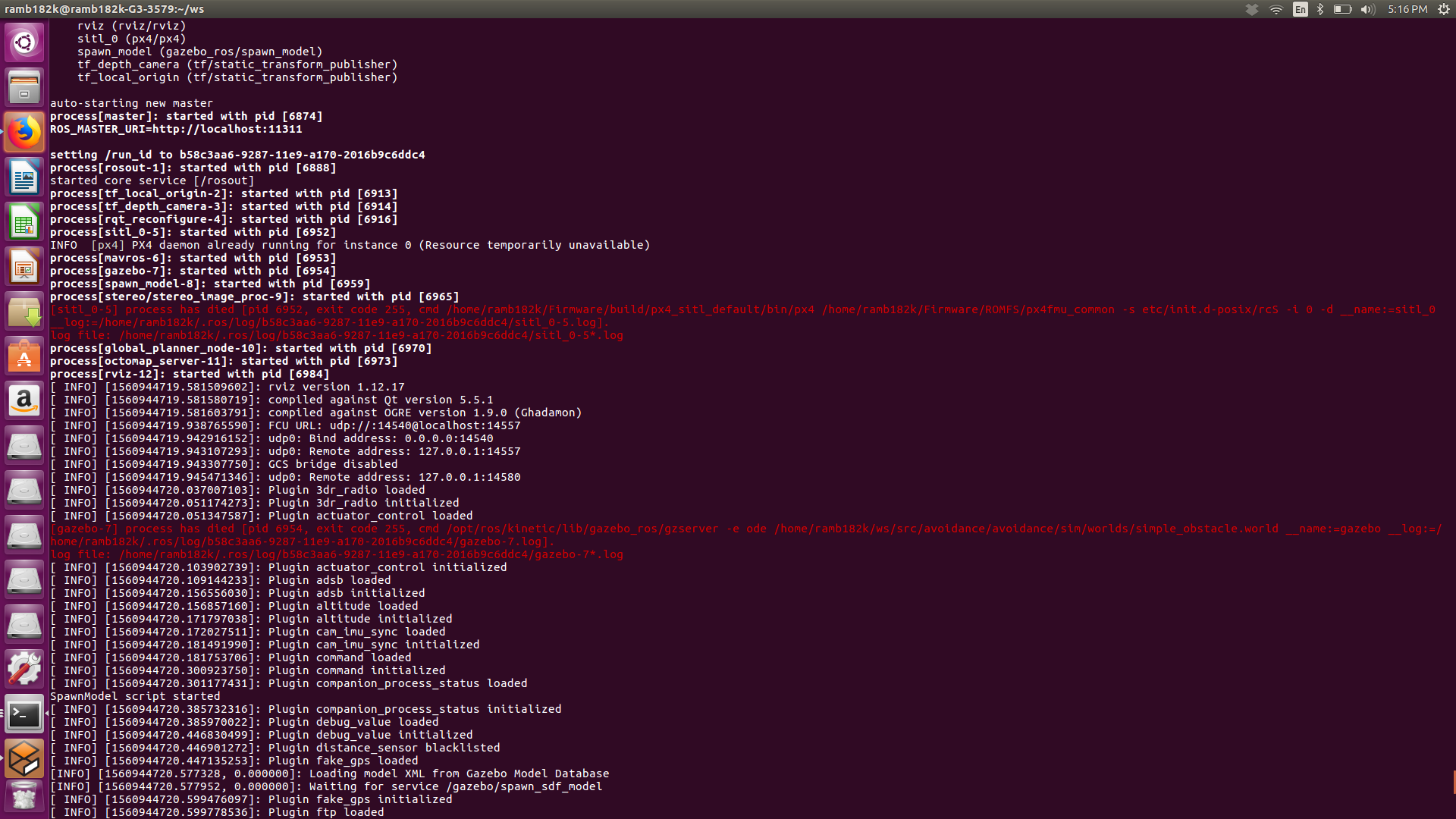
Task: Open the Bluetooth indicator menu
Action: [x=1320, y=9]
